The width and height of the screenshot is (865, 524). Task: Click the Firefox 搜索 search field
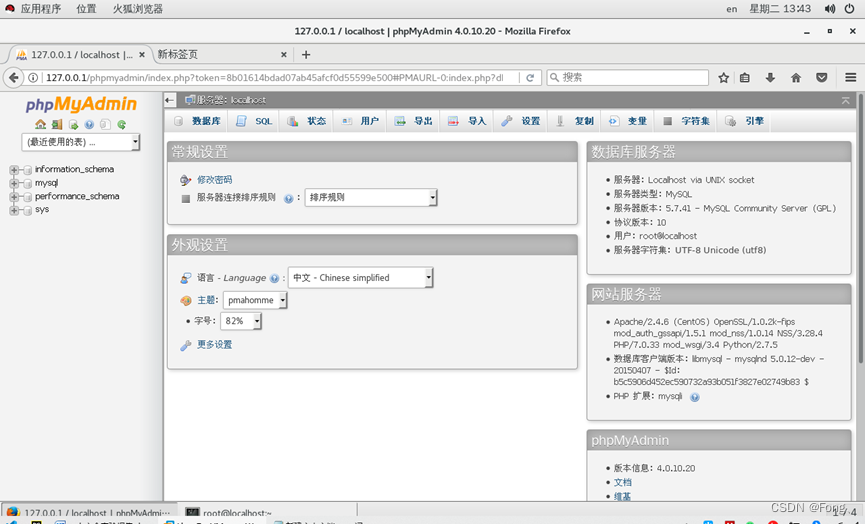coord(628,78)
